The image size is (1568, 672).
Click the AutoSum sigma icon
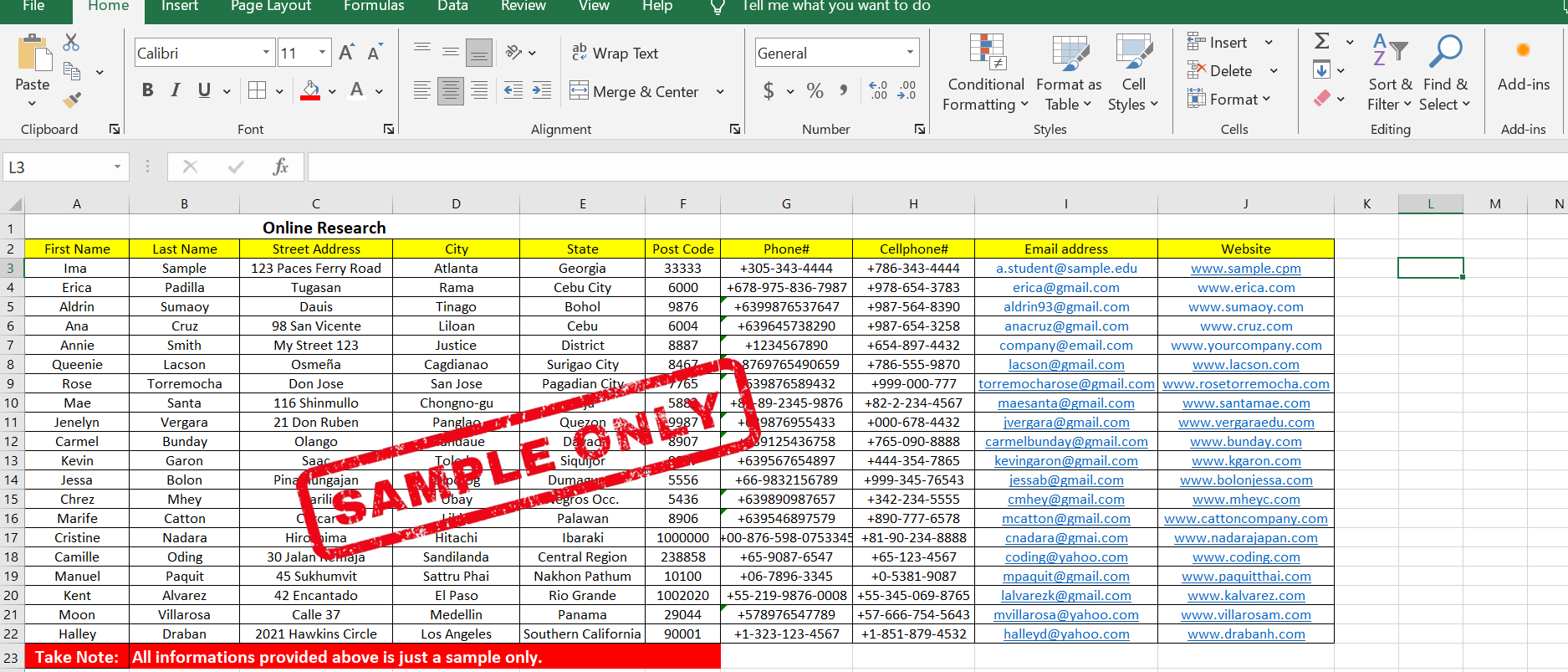[1322, 41]
